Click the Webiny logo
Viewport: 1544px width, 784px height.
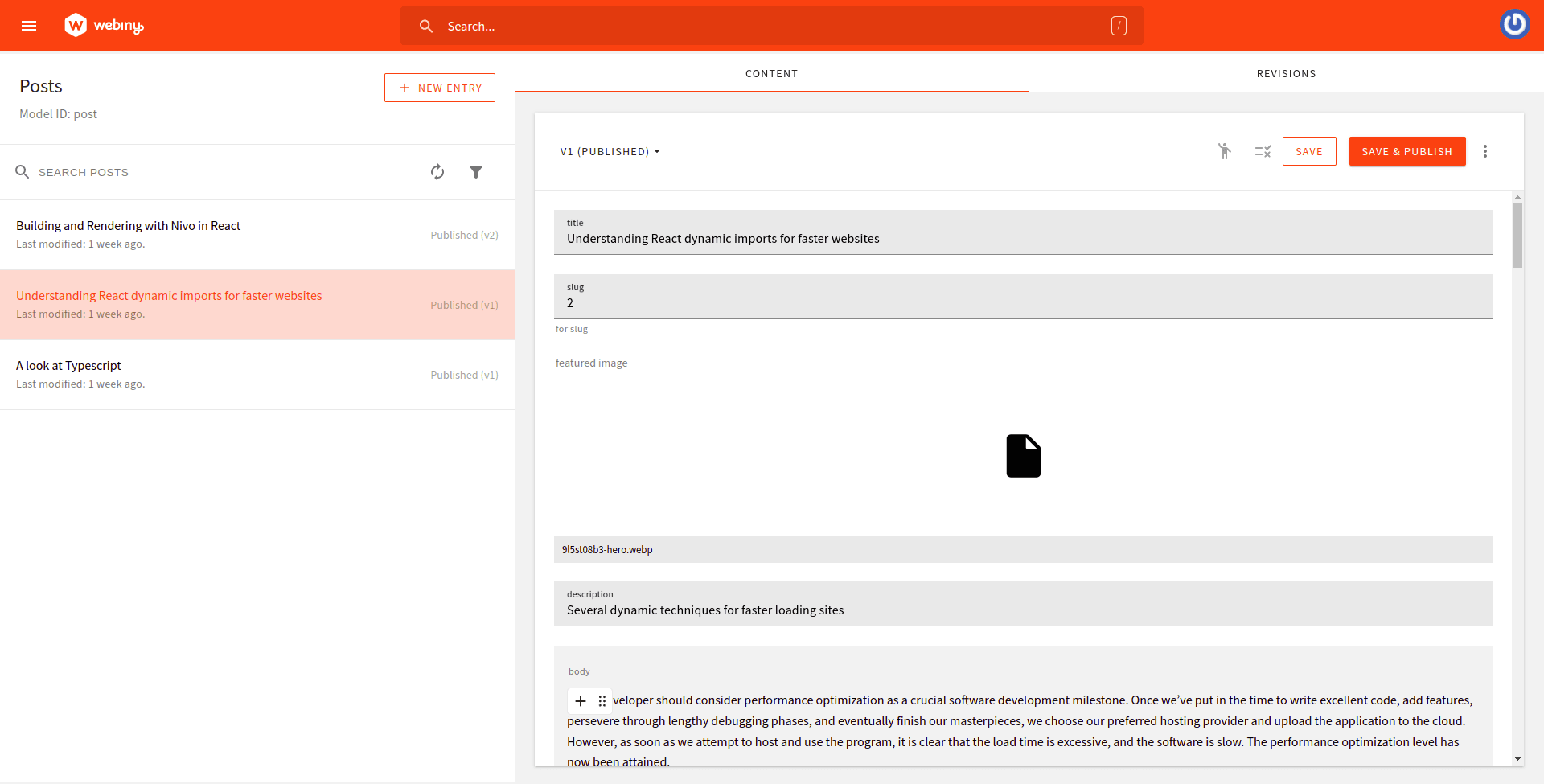(x=104, y=26)
